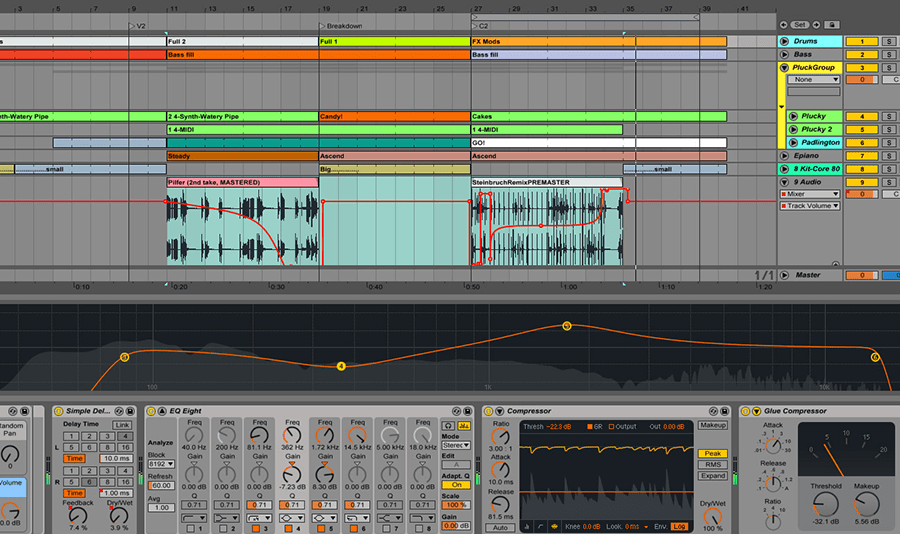Select Compressor Expand mode
The image size is (900, 534).
click(713, 476)
